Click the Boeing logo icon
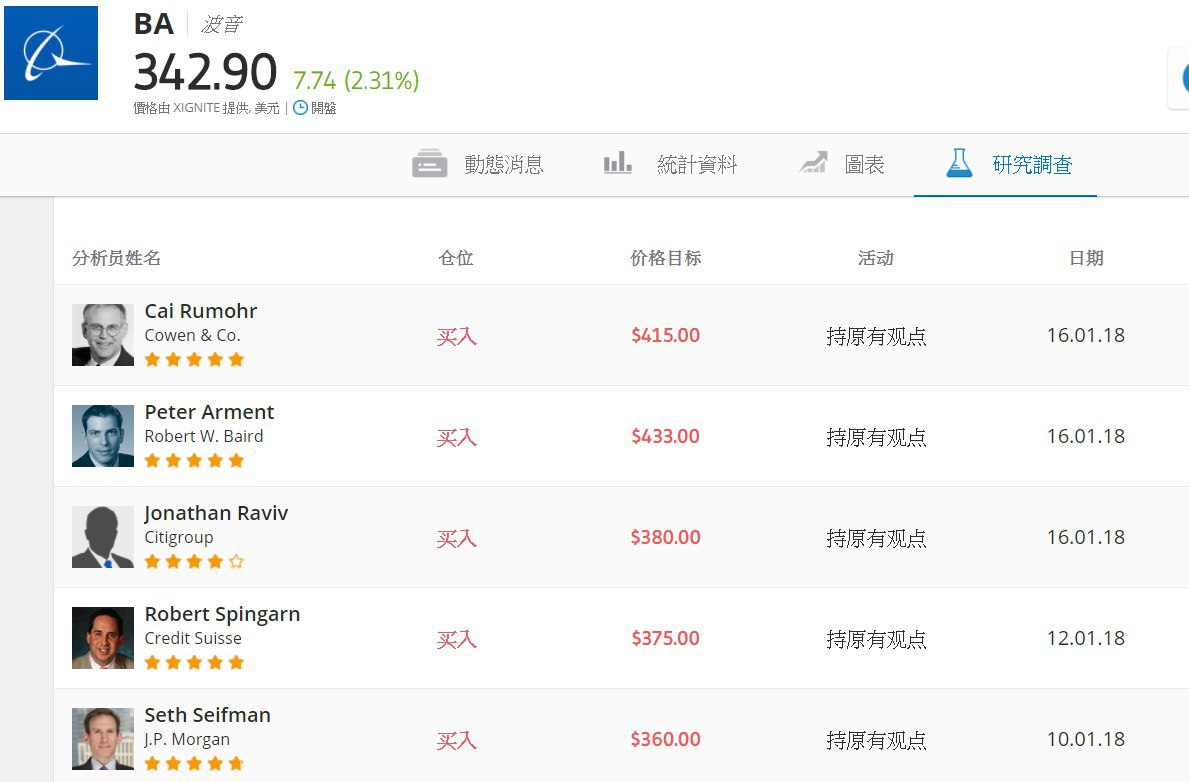Screen dimensions: 1189x782 click(51, 53)
